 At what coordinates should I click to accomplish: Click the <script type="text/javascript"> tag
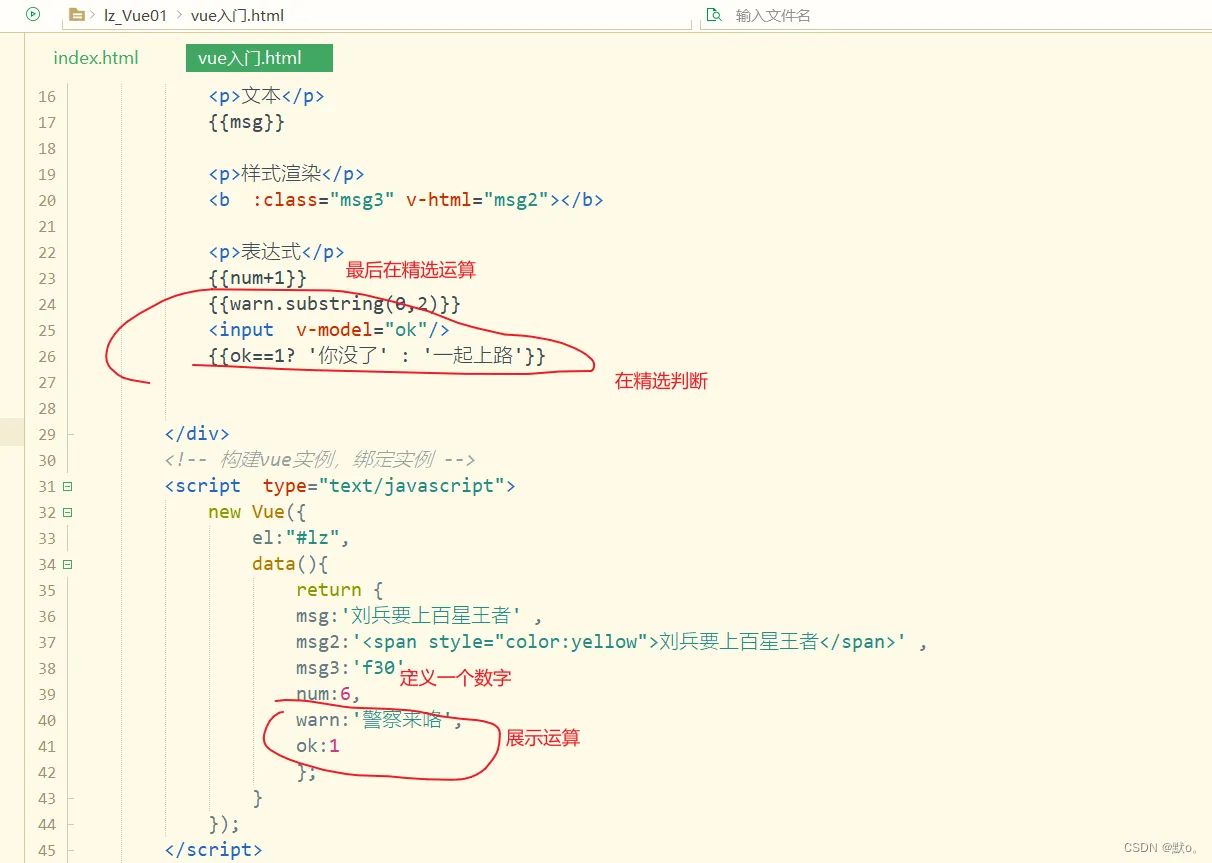pos(340,486)
